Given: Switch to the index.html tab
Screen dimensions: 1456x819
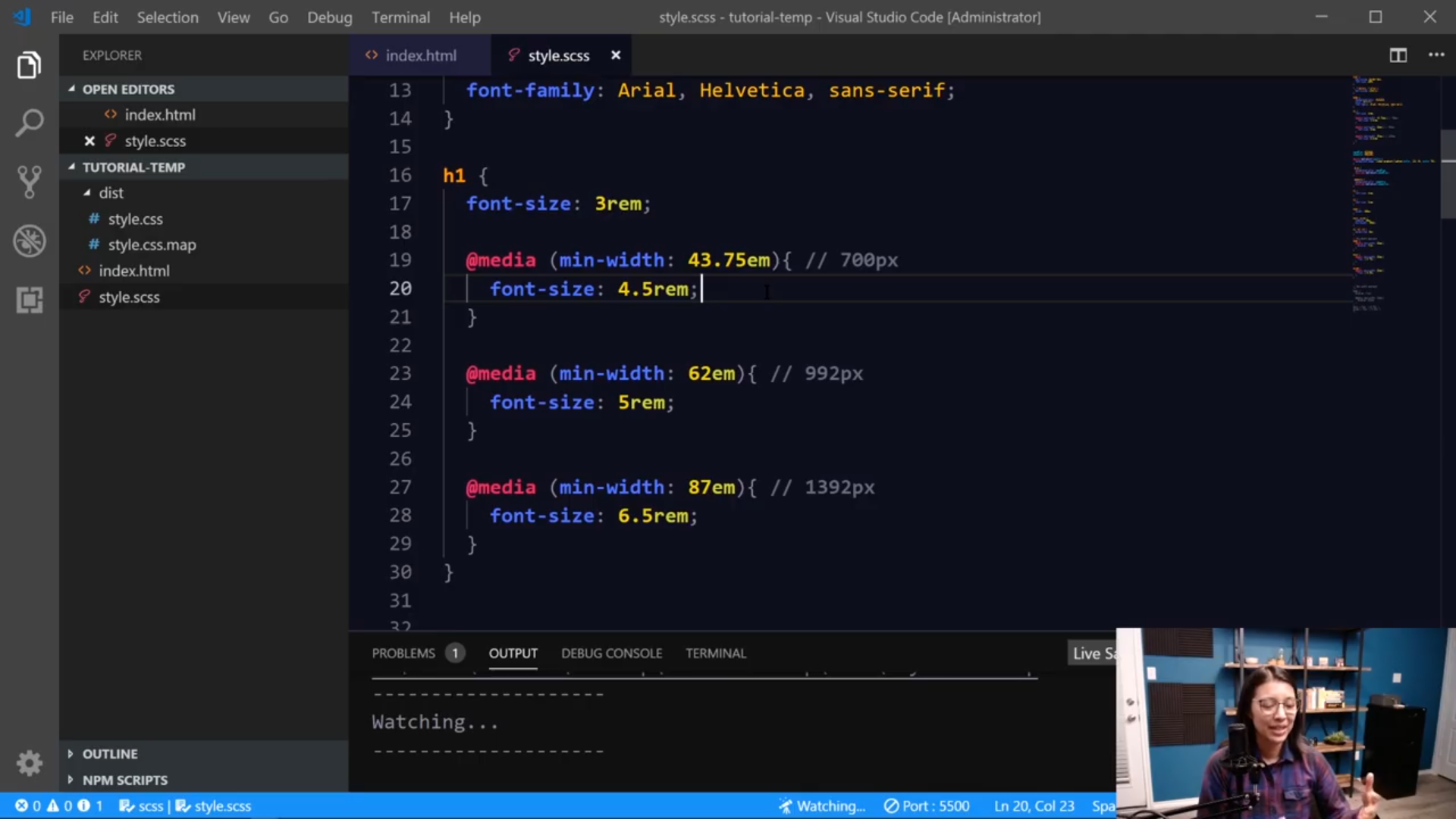Looking at the screenshot, I should tap(421, 55).
